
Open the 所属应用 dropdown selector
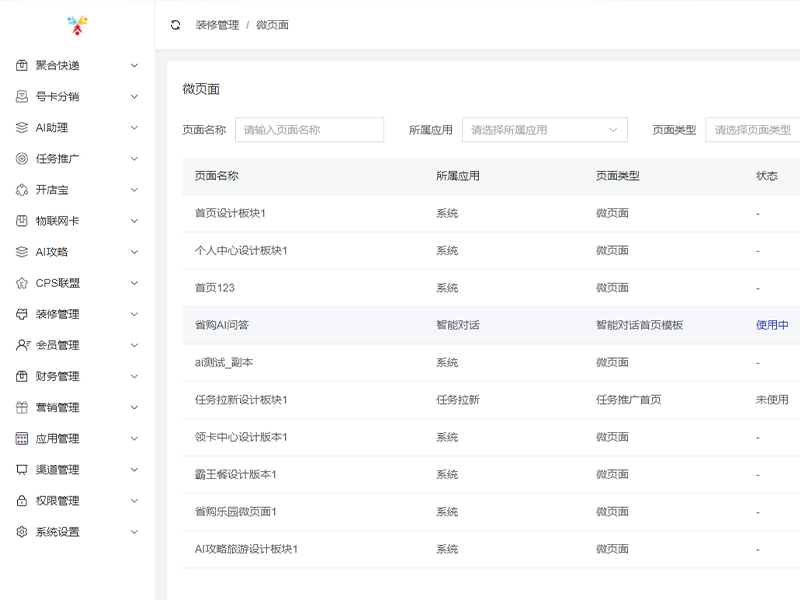point(543,129)
